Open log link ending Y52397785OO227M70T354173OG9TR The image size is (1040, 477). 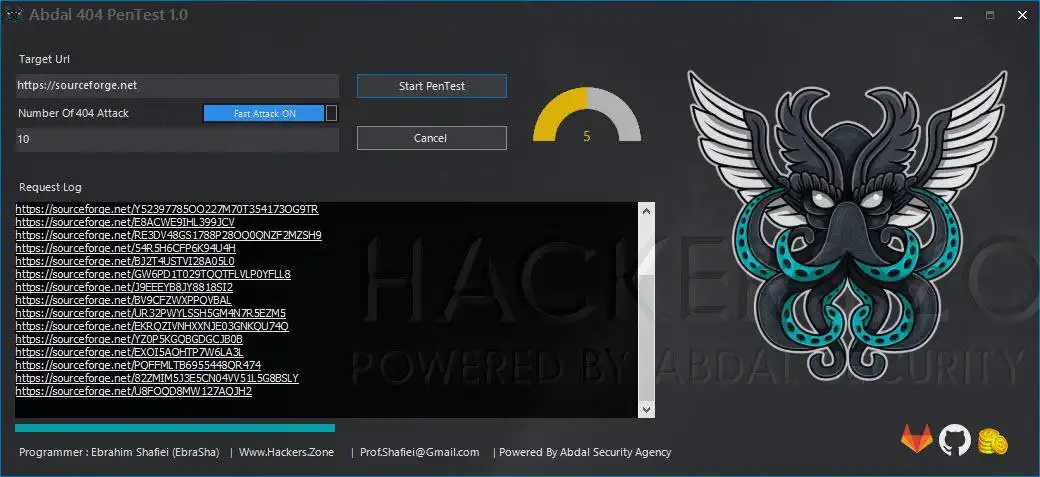pyautogui.click(x=167, y=210)
